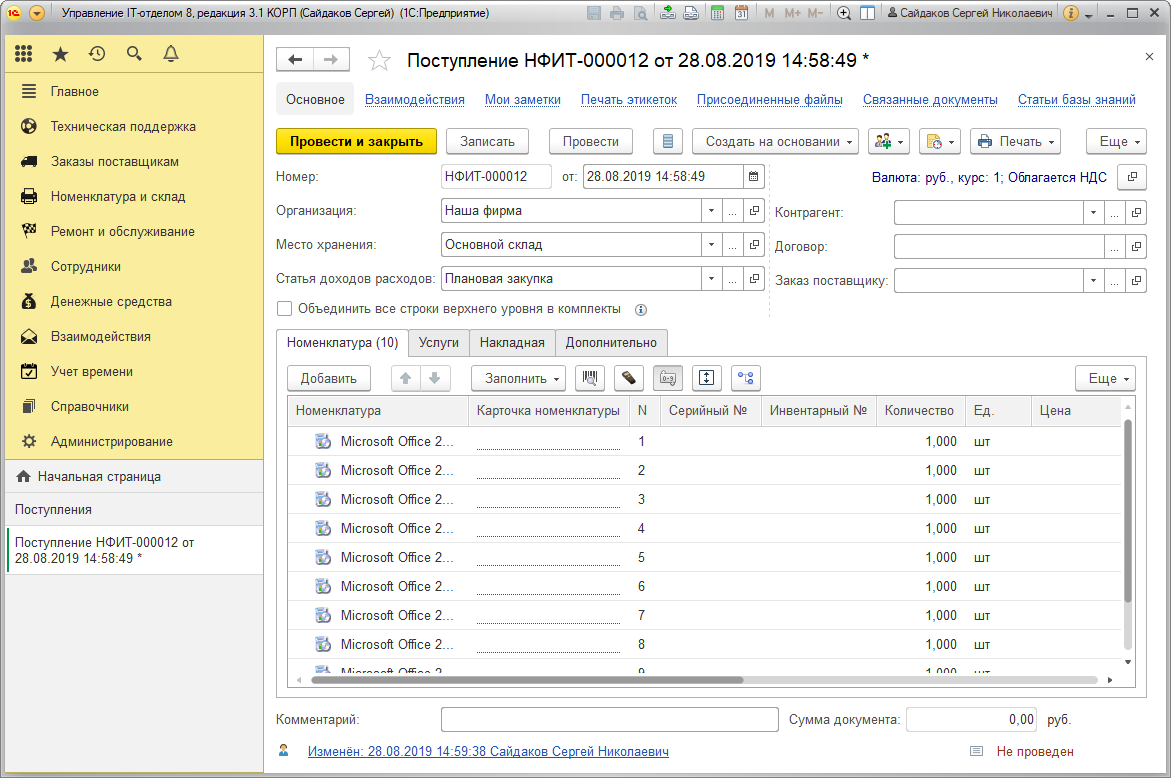The width and height of the screenshot is (1171, 778).
Task: Switch to the Услуги tab
Action: pos(438,343)
